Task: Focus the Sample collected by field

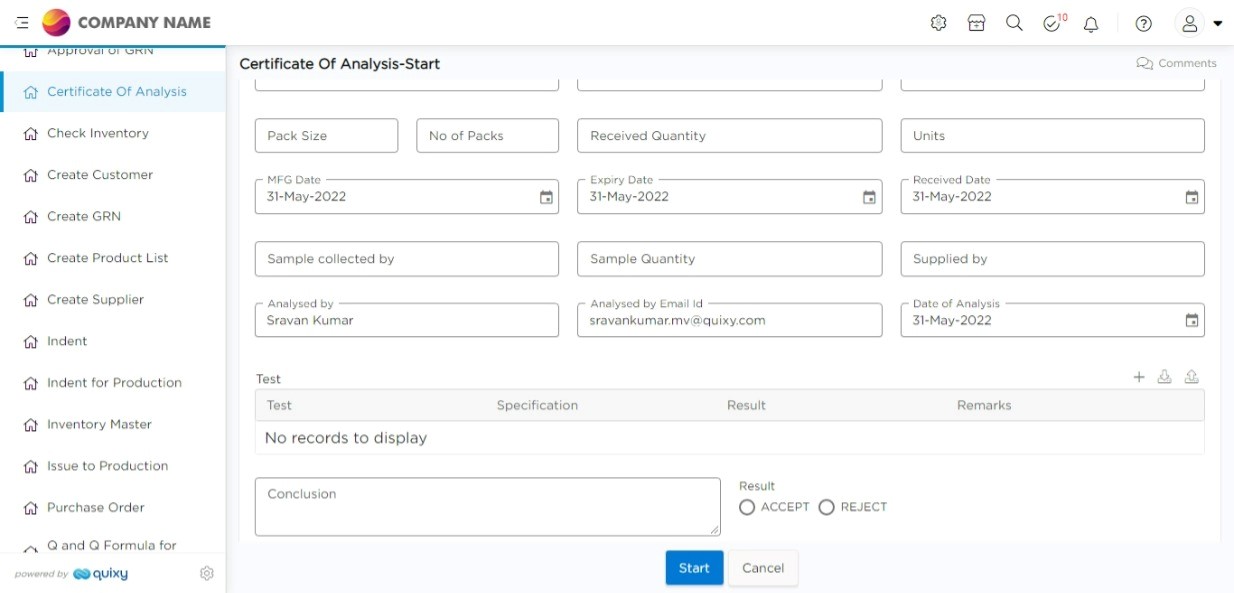Action: (x=407, y=259)
